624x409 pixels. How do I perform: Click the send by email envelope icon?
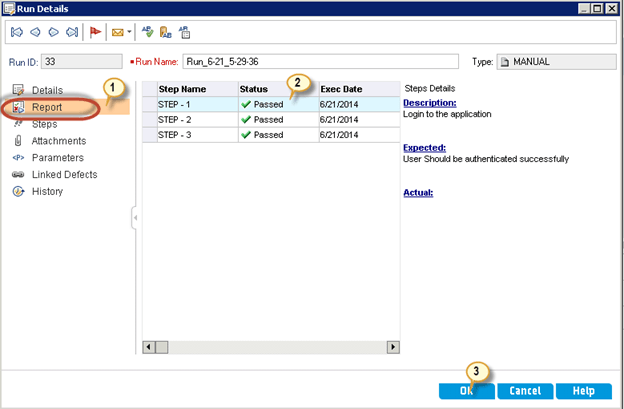[x=117, y=33]
